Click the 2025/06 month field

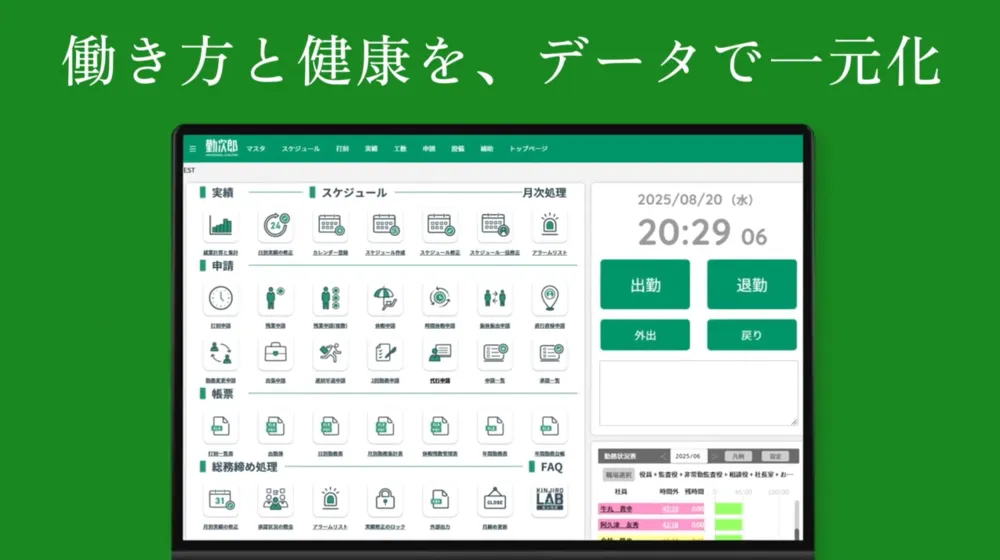click(x=688, y=457)
